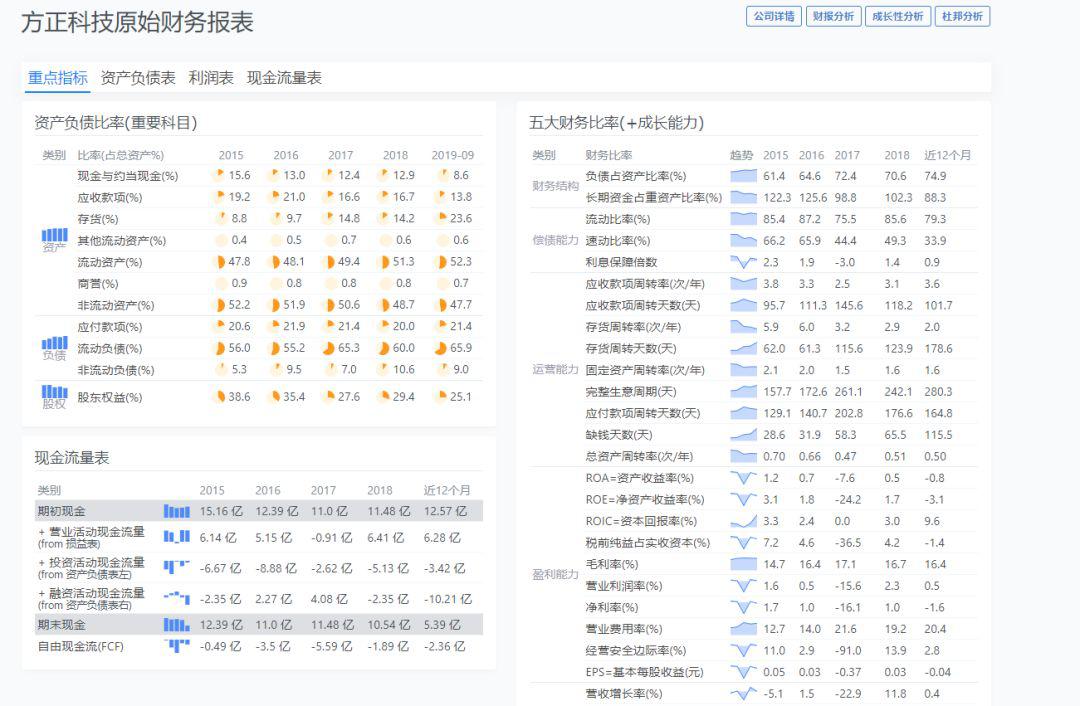The width and height of the screenshot is (1080, 706).
Task: Click the 营业活动现金流量 mini bar chart
Action: tap(176, 537)
